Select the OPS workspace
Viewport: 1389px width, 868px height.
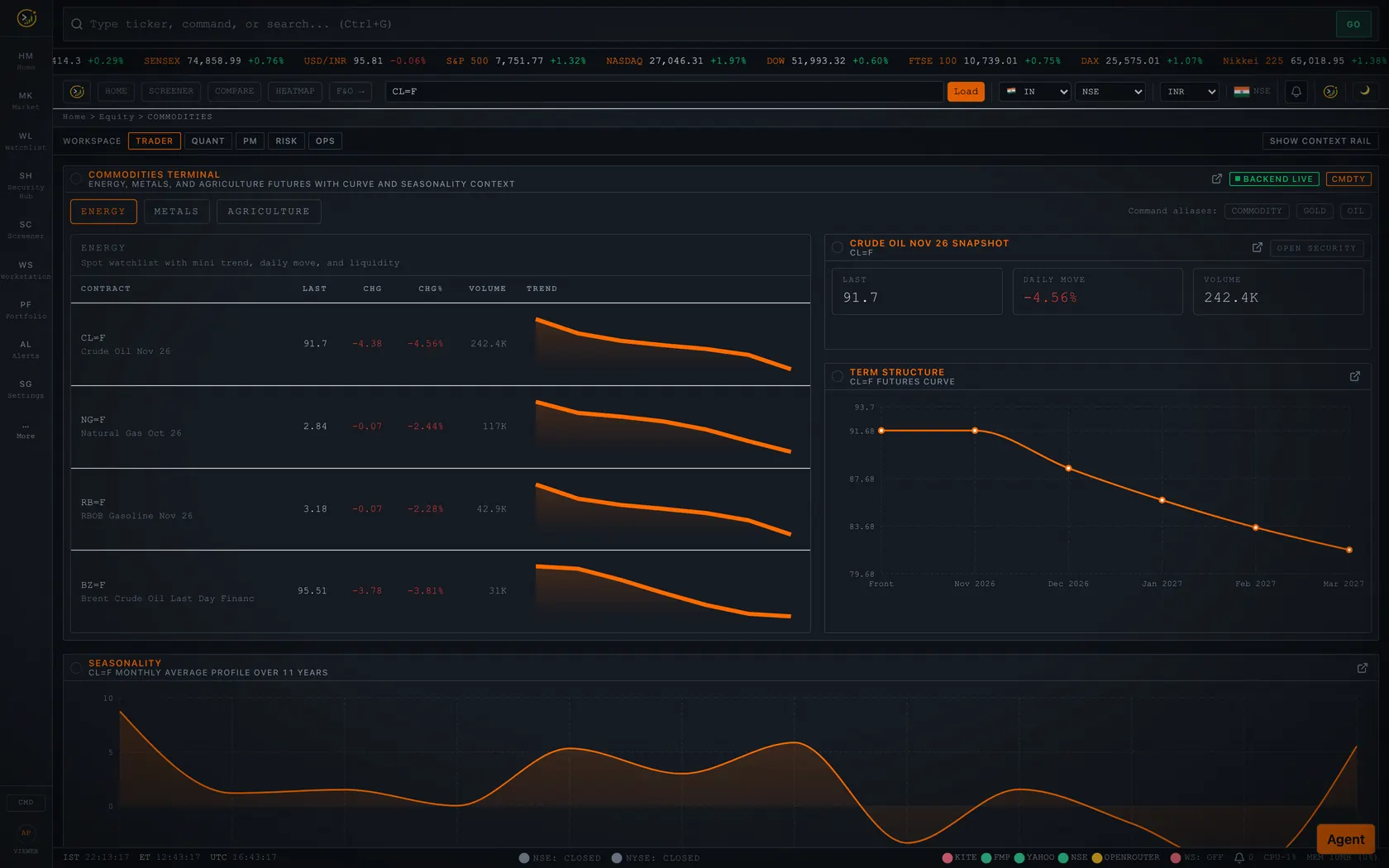[x=326, y=141]
